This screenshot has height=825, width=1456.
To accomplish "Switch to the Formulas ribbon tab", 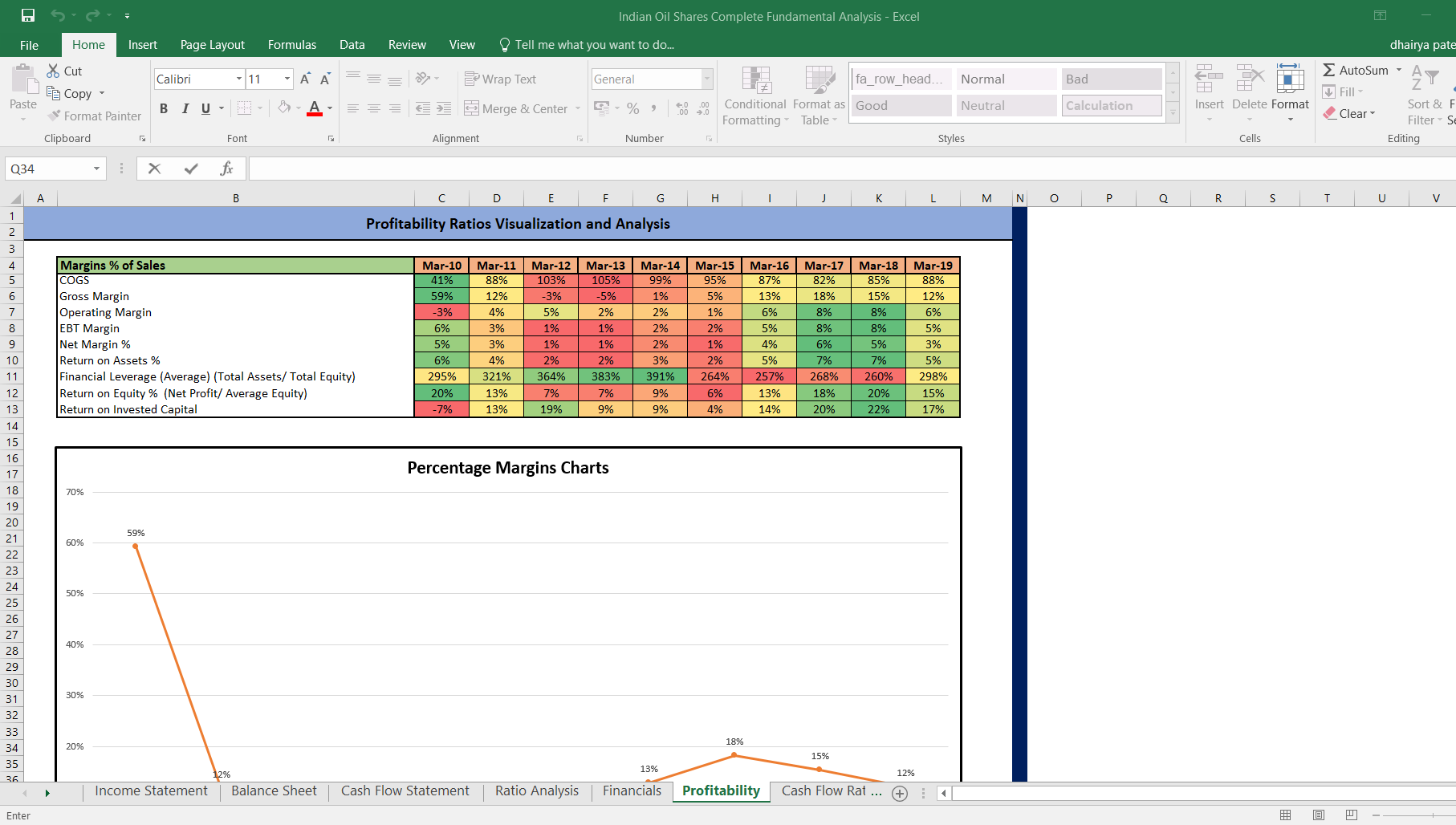I will [x=292, y=45].
